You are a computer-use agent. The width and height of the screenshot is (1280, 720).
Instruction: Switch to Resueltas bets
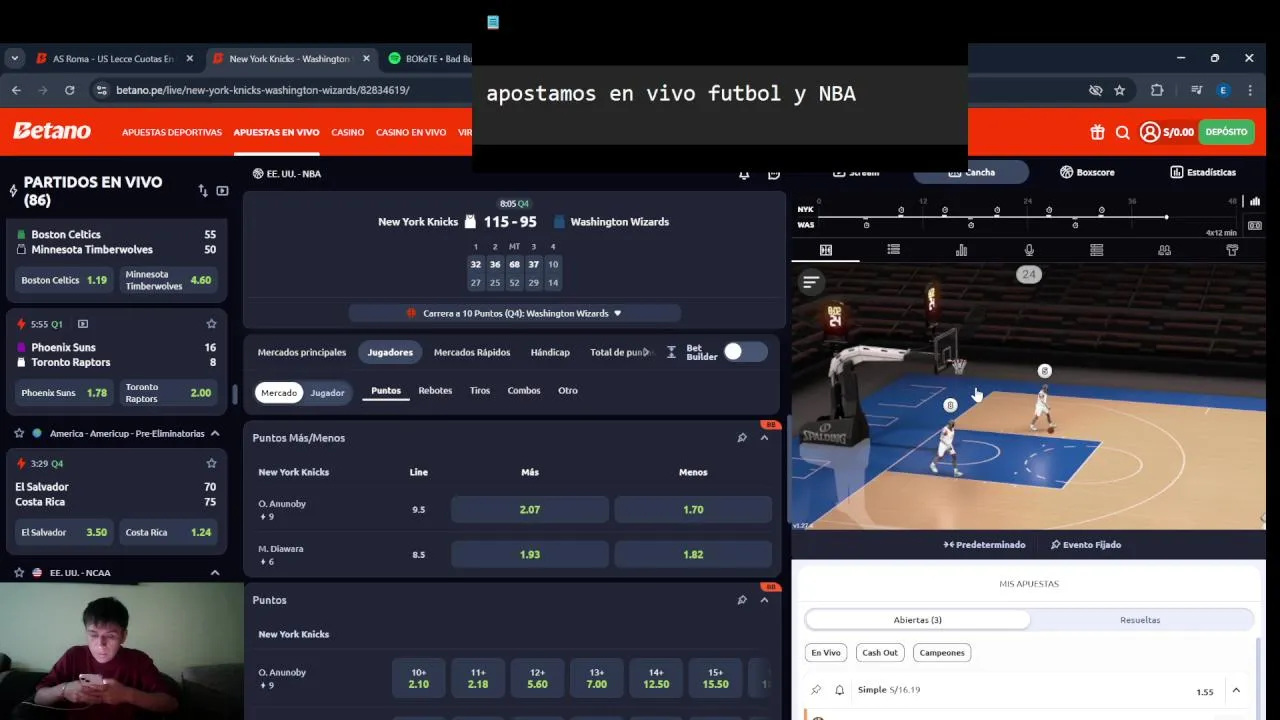(1140, 620)
